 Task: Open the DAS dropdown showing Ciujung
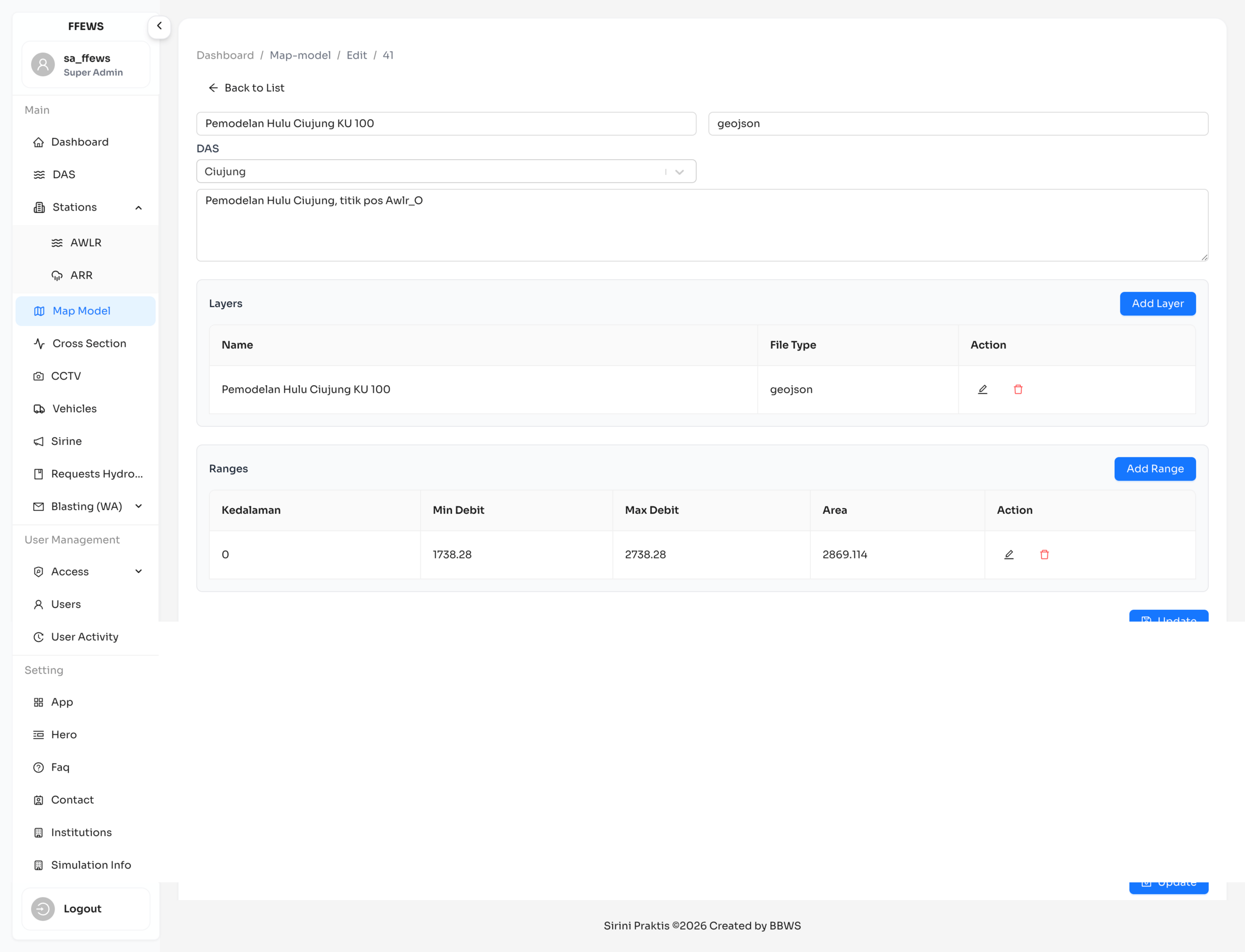446,171
